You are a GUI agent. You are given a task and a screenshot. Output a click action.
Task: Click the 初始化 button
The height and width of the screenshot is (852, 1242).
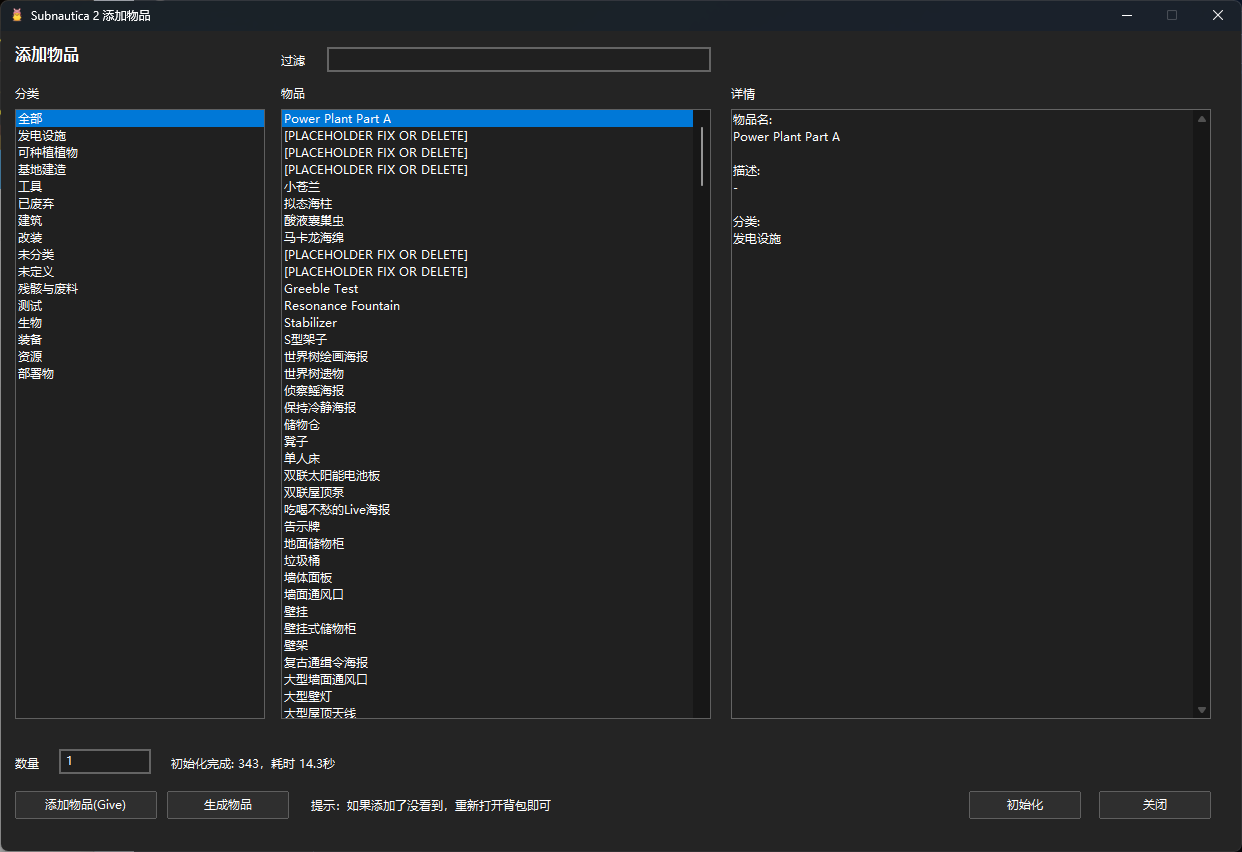click(1025, 805)
